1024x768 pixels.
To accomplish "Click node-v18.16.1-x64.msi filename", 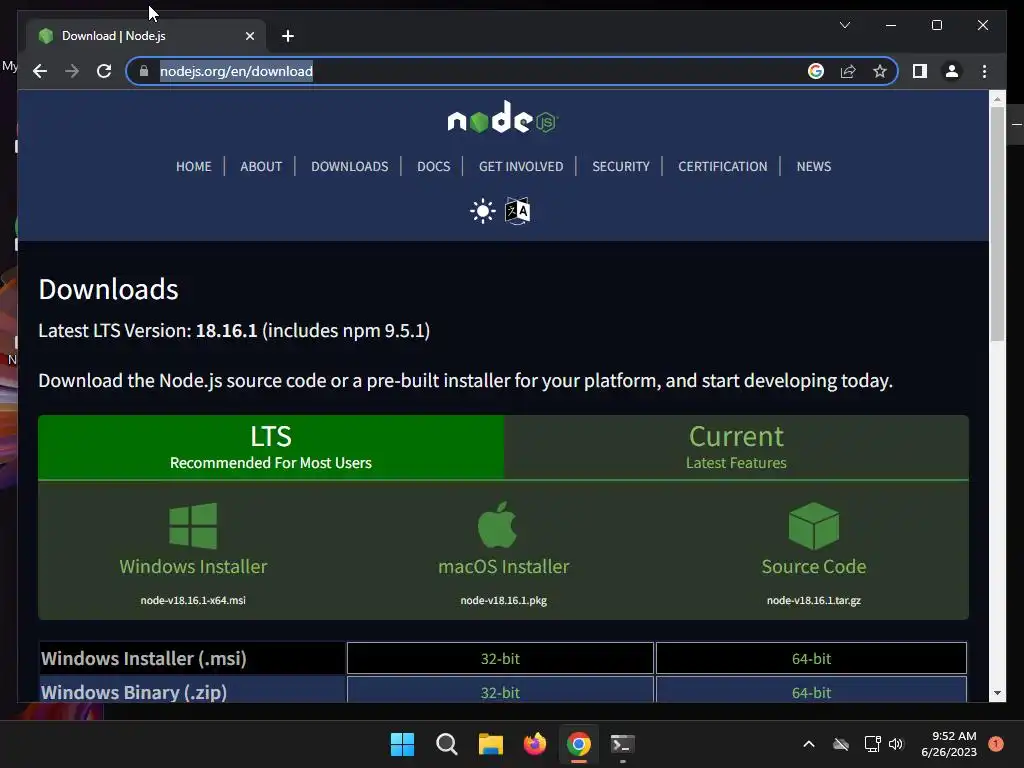I will tap(193, 600).
